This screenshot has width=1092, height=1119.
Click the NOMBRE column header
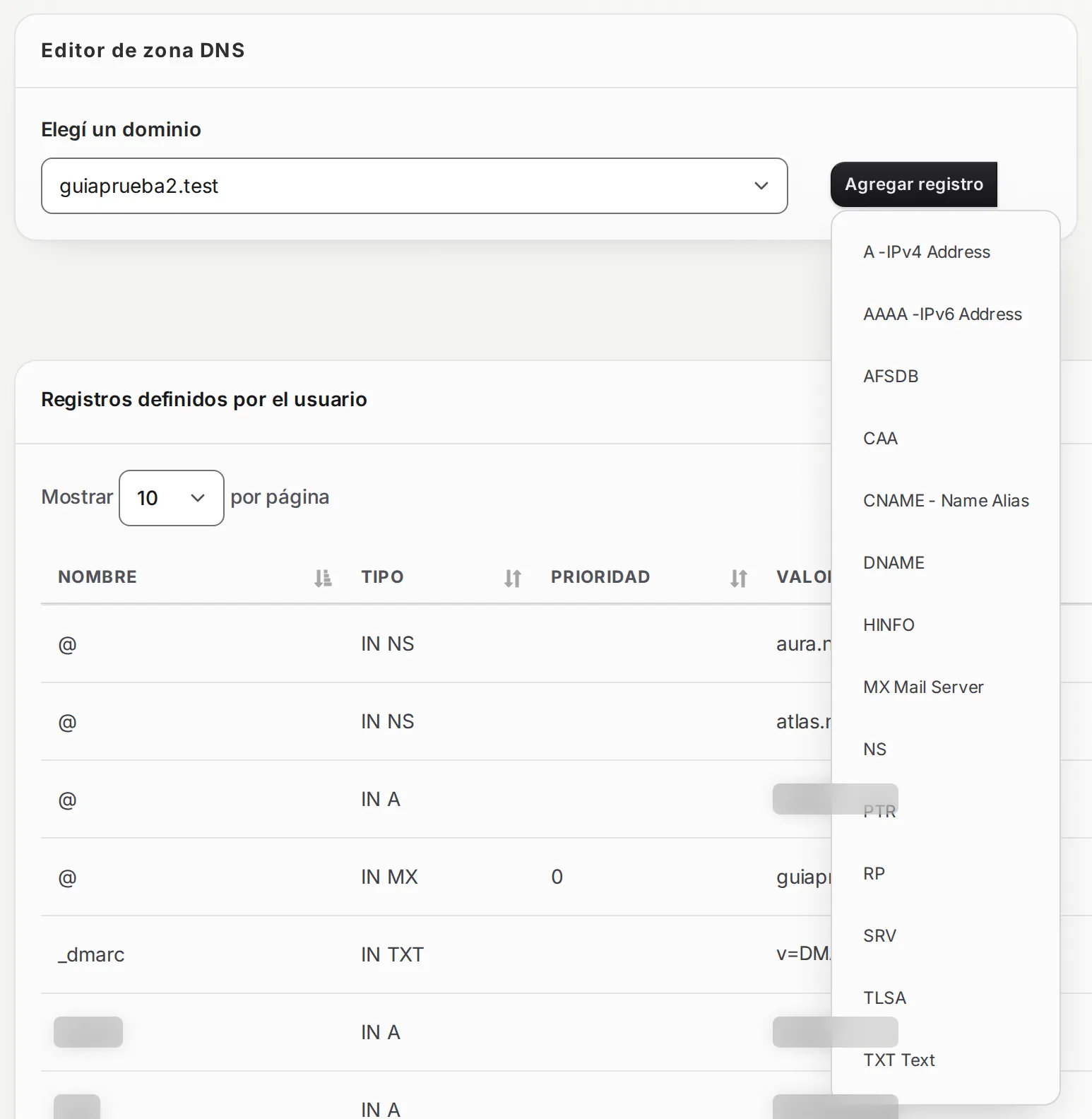(97, 577)
